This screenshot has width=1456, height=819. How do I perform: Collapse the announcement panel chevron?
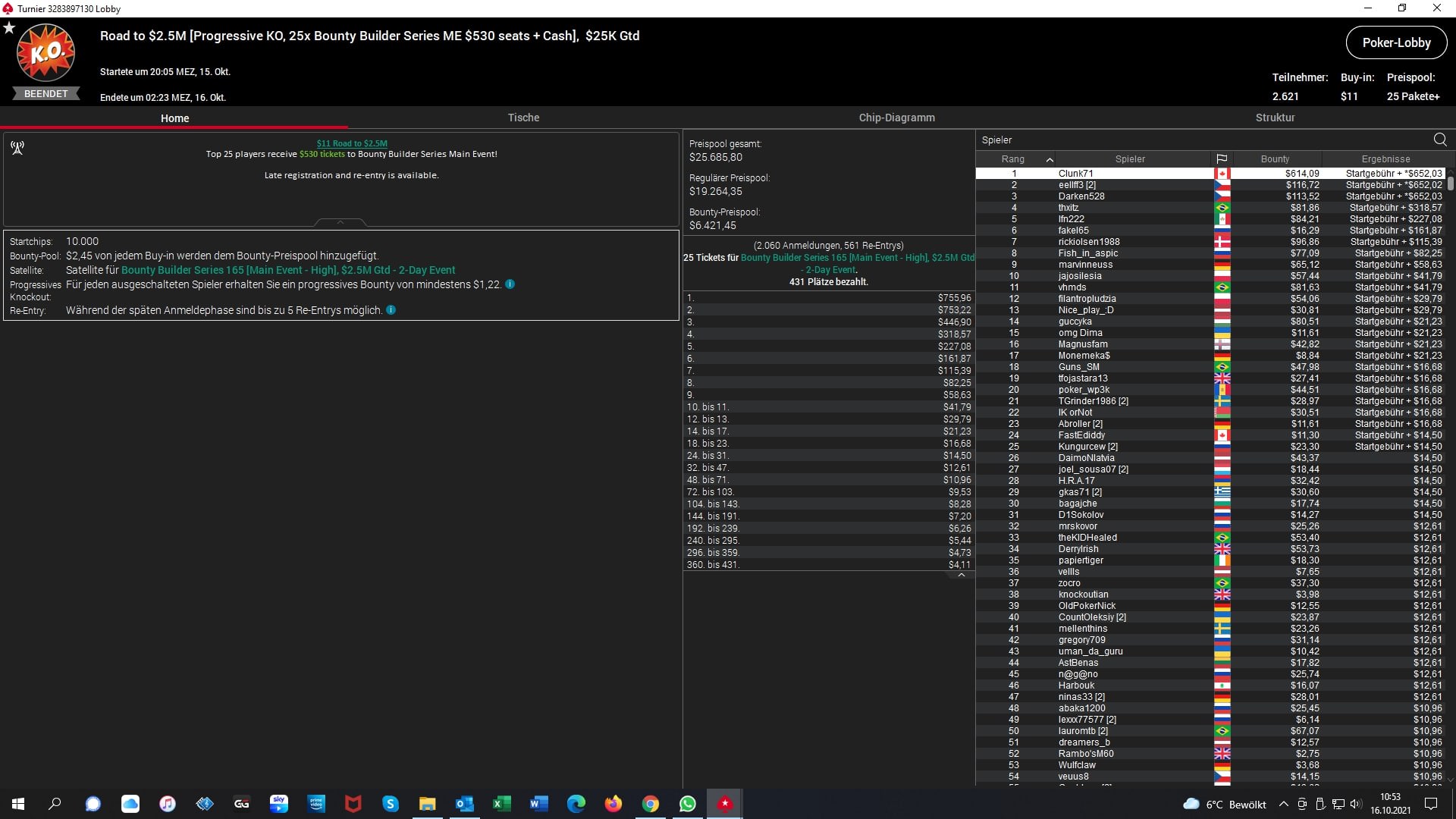click(x=340, y=222)
